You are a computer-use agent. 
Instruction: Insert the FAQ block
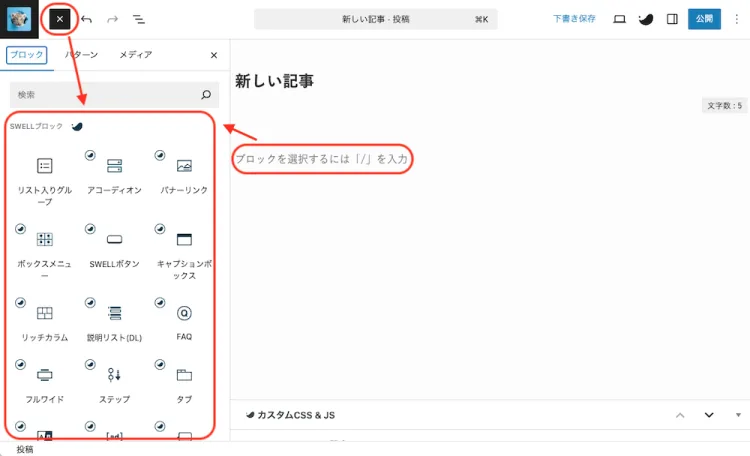184,322
